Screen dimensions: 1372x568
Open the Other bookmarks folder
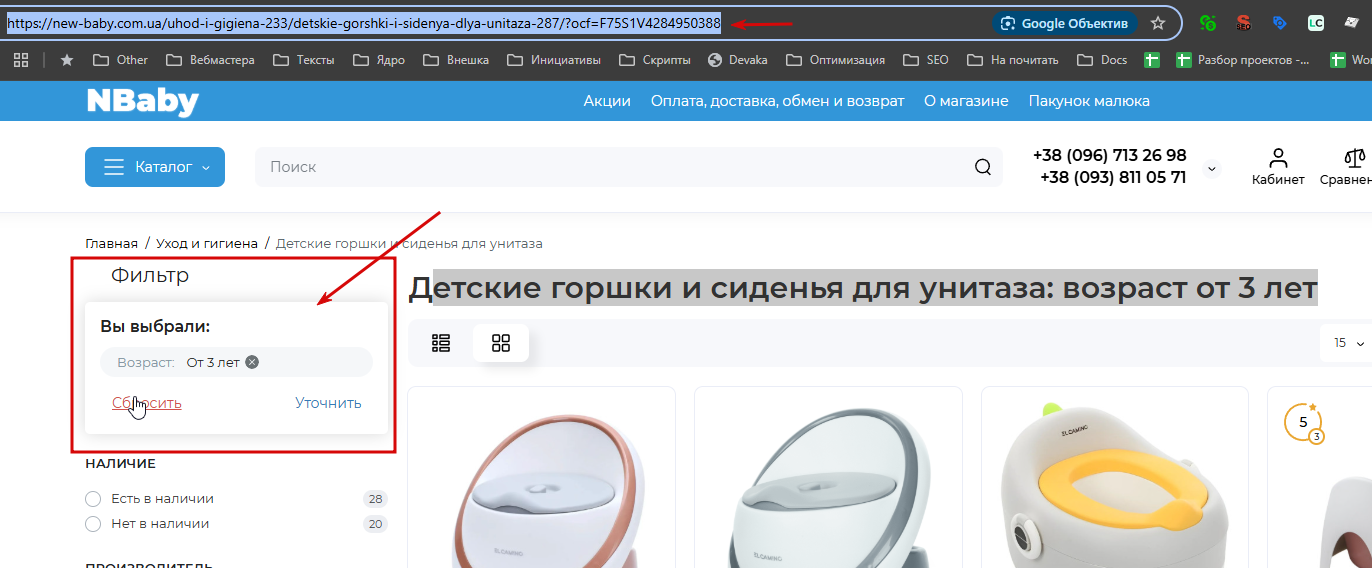[x=120, y=60]
